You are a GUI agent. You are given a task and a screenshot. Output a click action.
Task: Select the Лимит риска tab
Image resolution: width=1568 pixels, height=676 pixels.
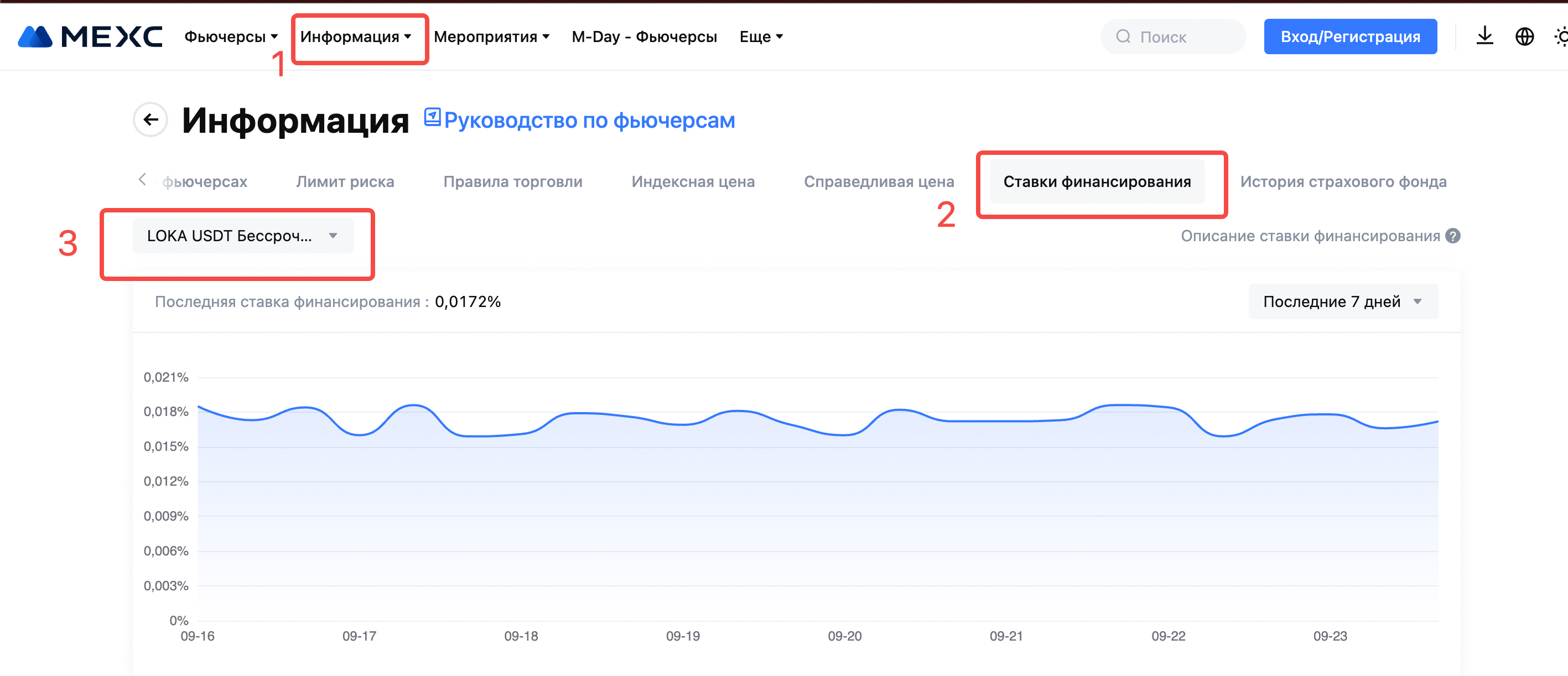point(345,181)
